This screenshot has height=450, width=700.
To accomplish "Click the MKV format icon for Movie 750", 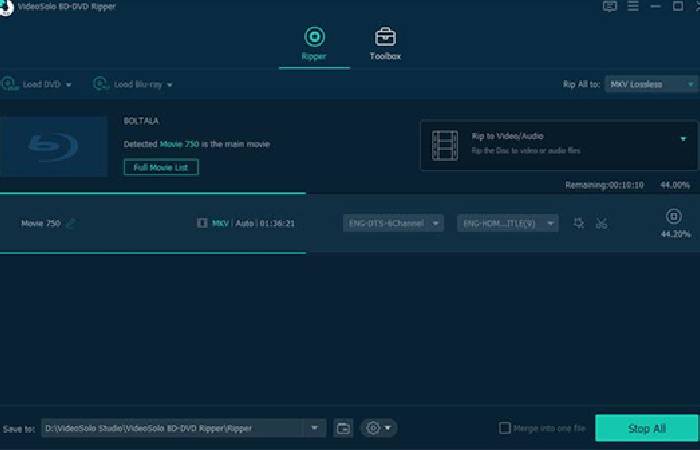I will click(x=202, y=223).
